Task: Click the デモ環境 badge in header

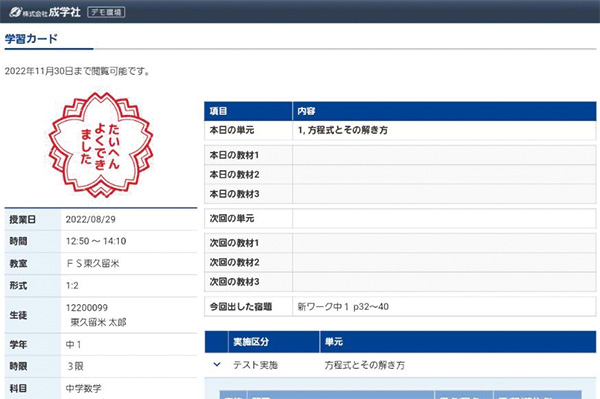Action: click(x=106, y=12)
